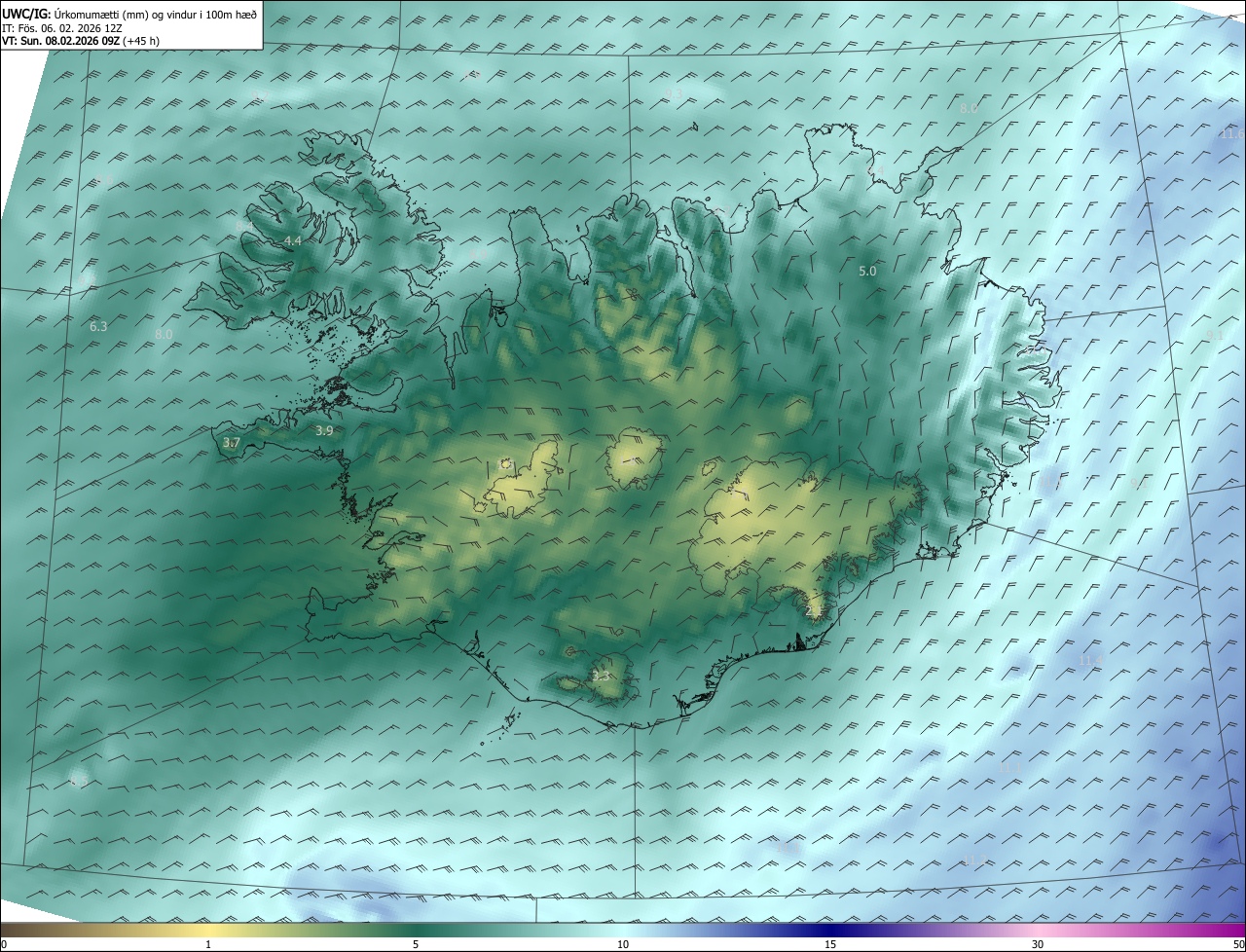Click the 10 tick label on the color scale
Screen dimensions: 1246x952
pyautogui.click(x=623, y=945)
